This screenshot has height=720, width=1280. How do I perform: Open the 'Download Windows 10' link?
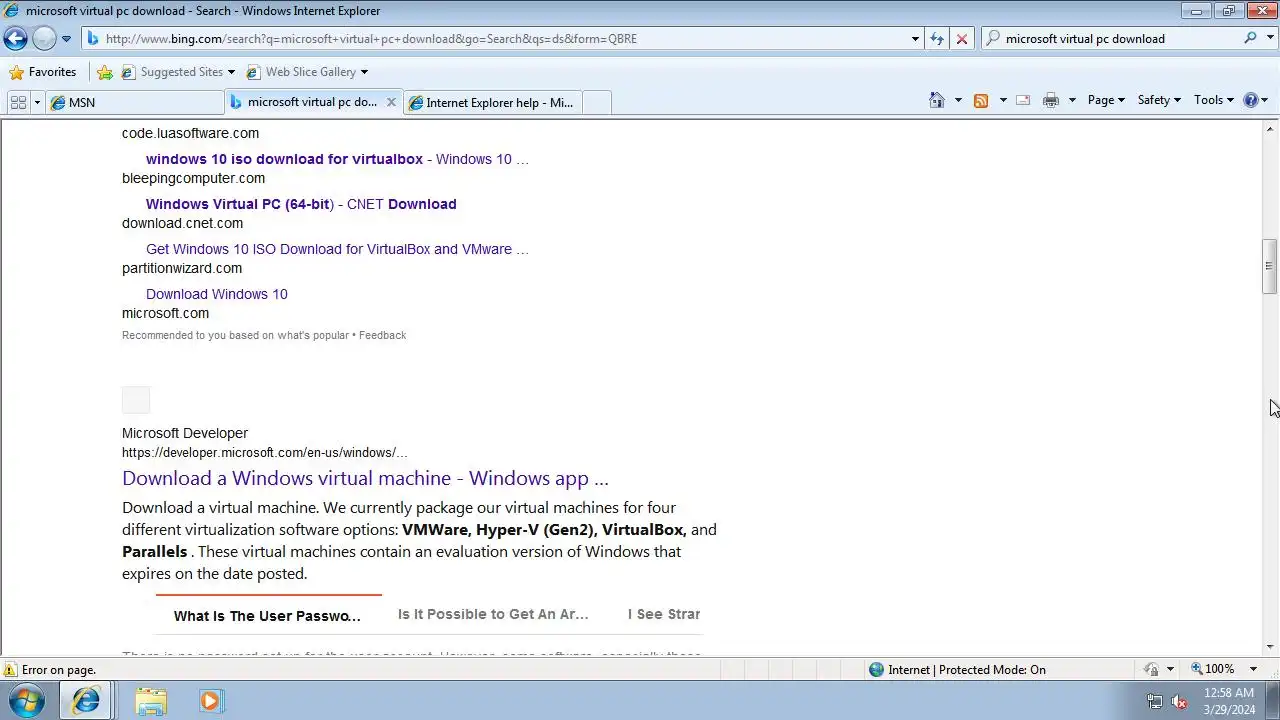pos(217,294)
